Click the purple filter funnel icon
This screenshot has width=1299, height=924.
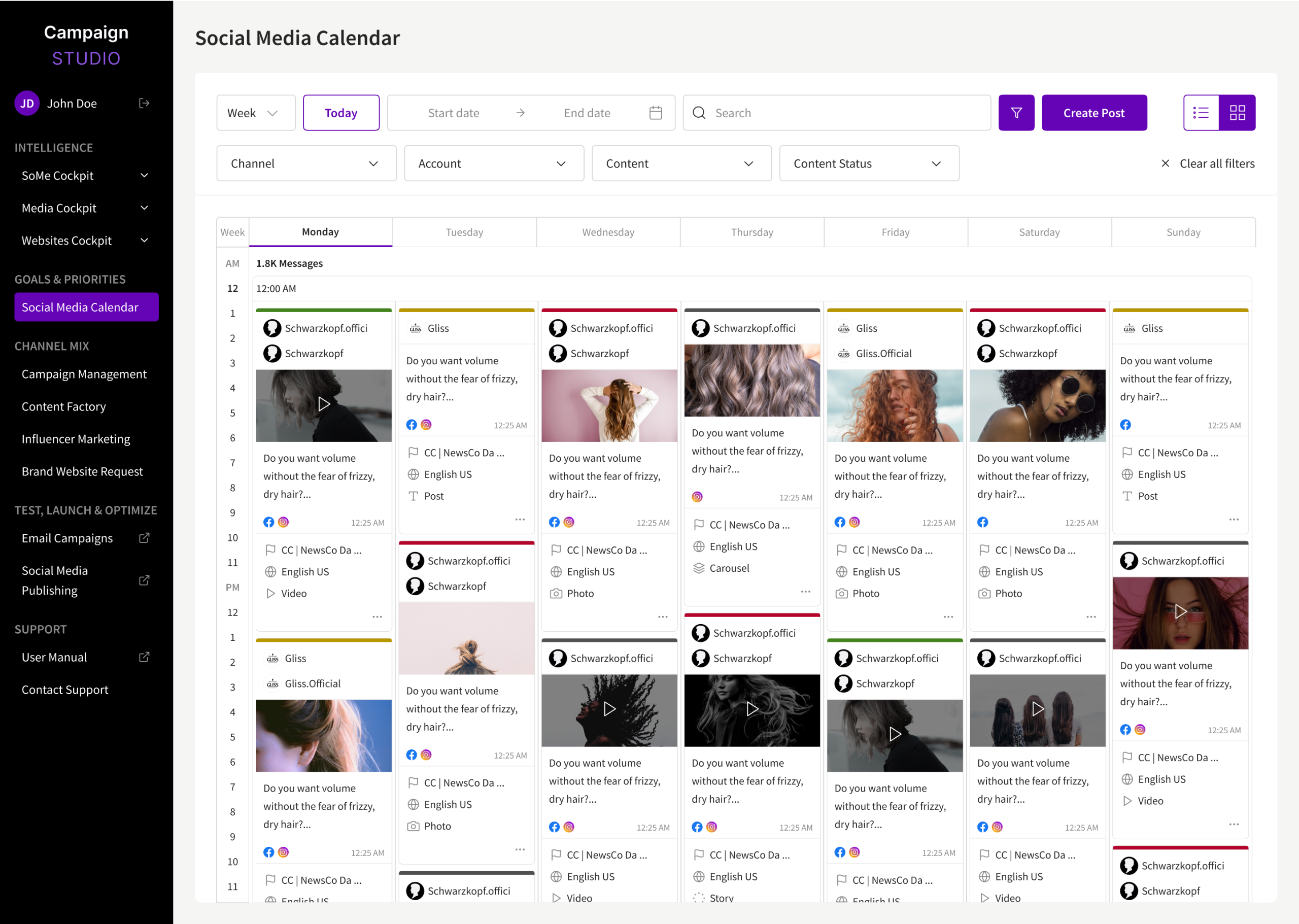(1016, 113)
